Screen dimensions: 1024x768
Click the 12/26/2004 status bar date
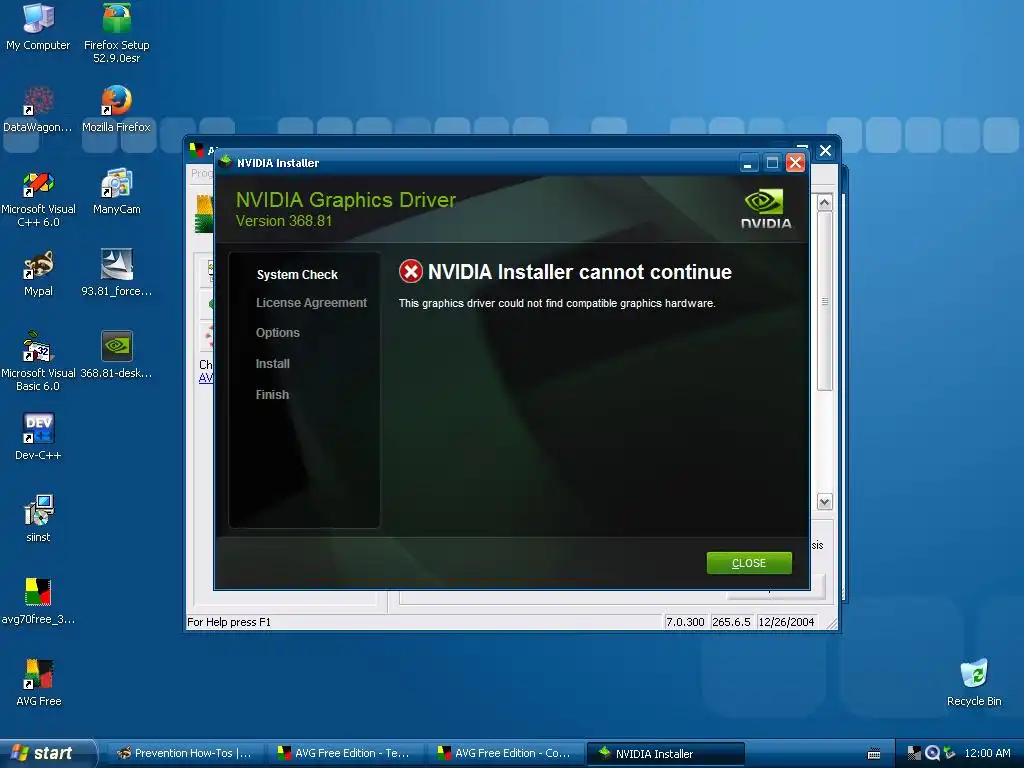[x=786, y=622]
